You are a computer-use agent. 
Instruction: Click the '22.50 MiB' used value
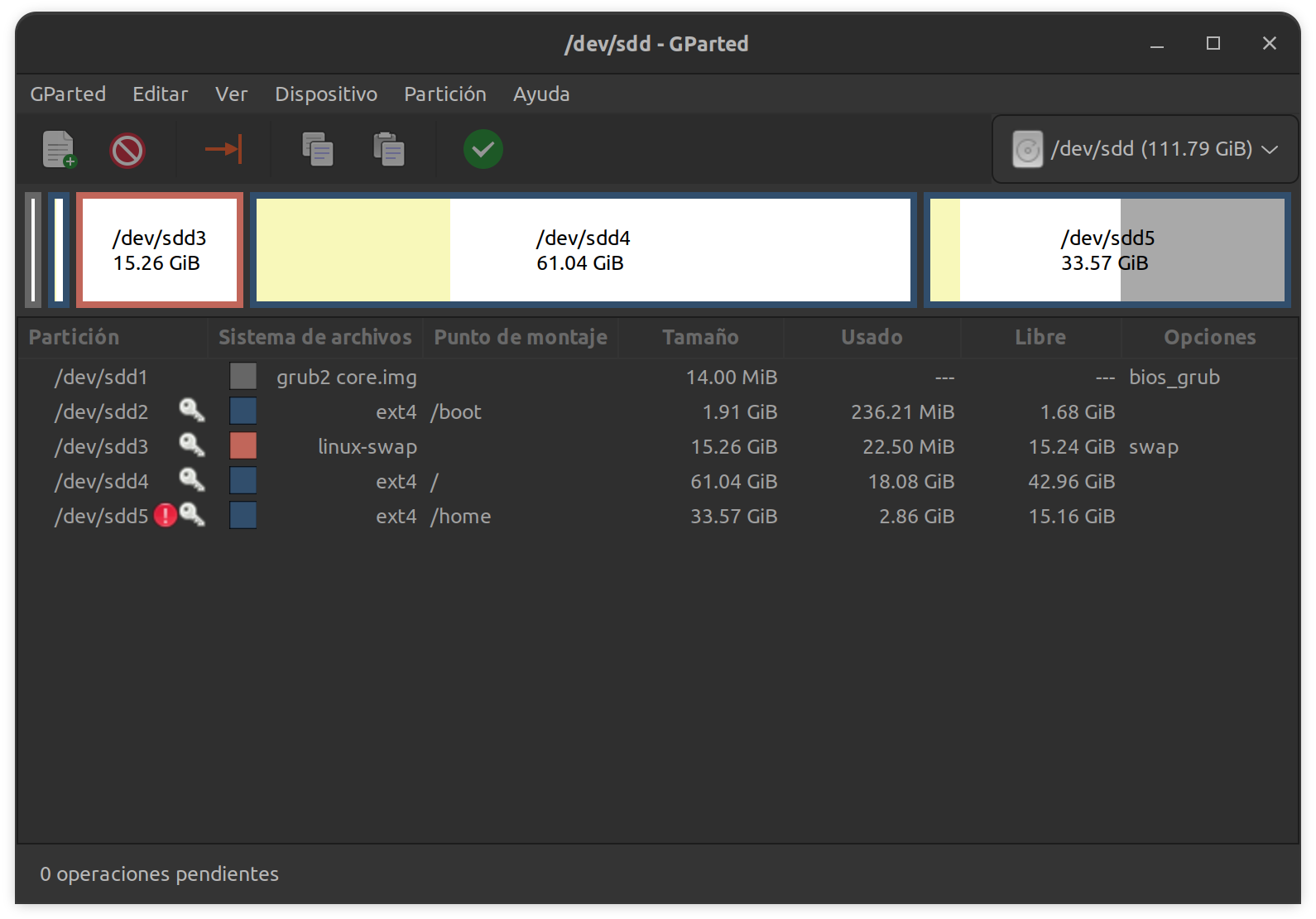tap(909, 447)
